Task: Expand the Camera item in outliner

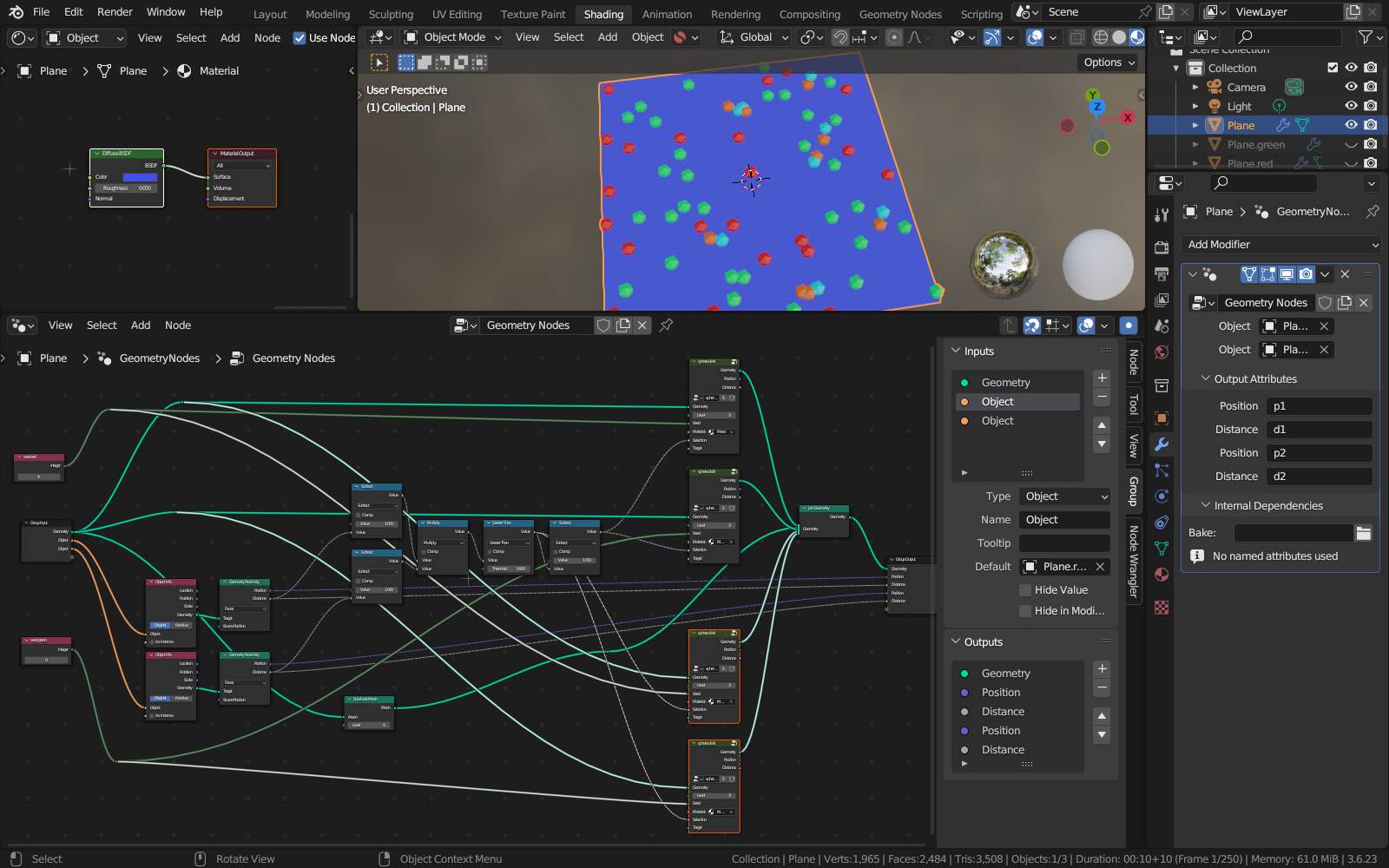Action: tap(1195, 87)
